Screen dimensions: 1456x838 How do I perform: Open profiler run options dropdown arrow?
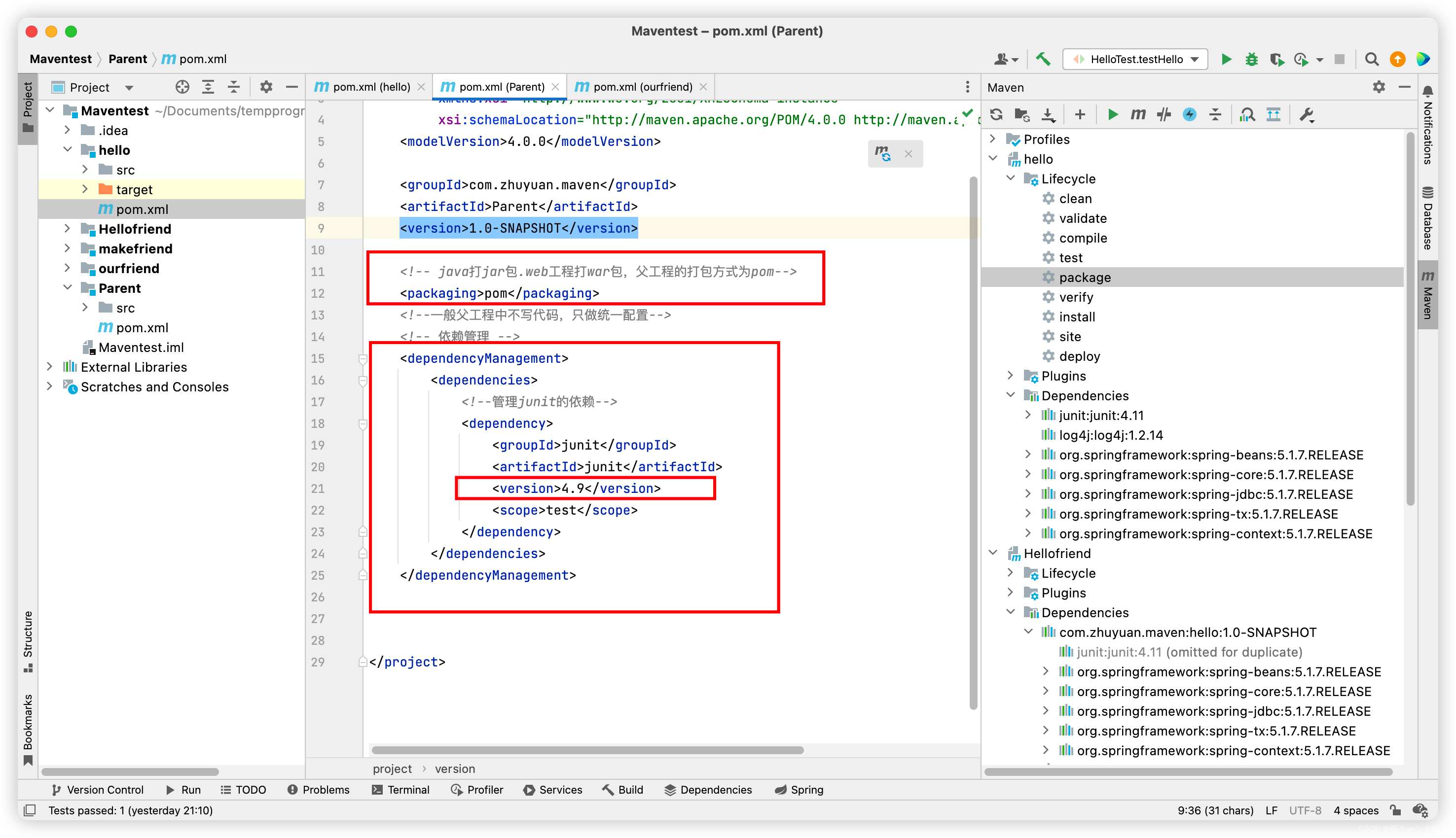click(1319, 60)
